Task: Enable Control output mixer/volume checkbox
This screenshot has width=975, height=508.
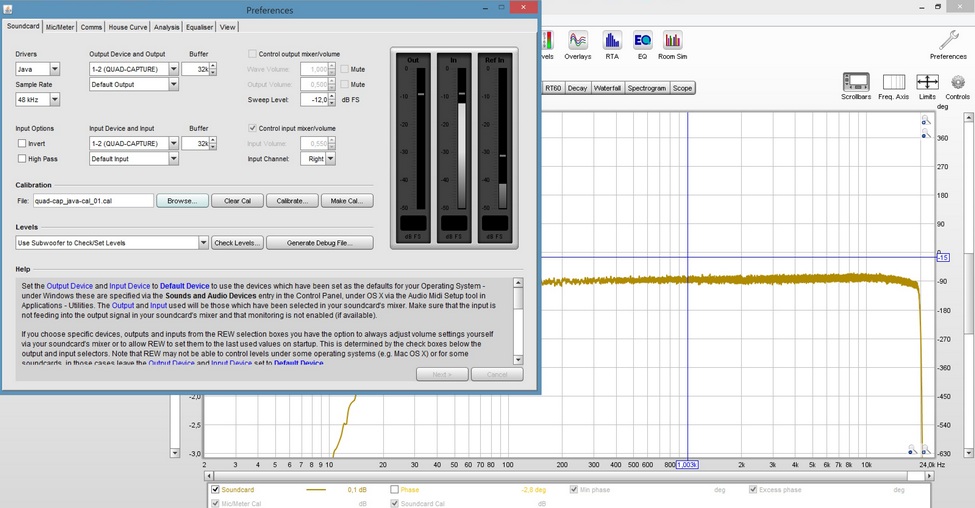Action: (252, 54)
